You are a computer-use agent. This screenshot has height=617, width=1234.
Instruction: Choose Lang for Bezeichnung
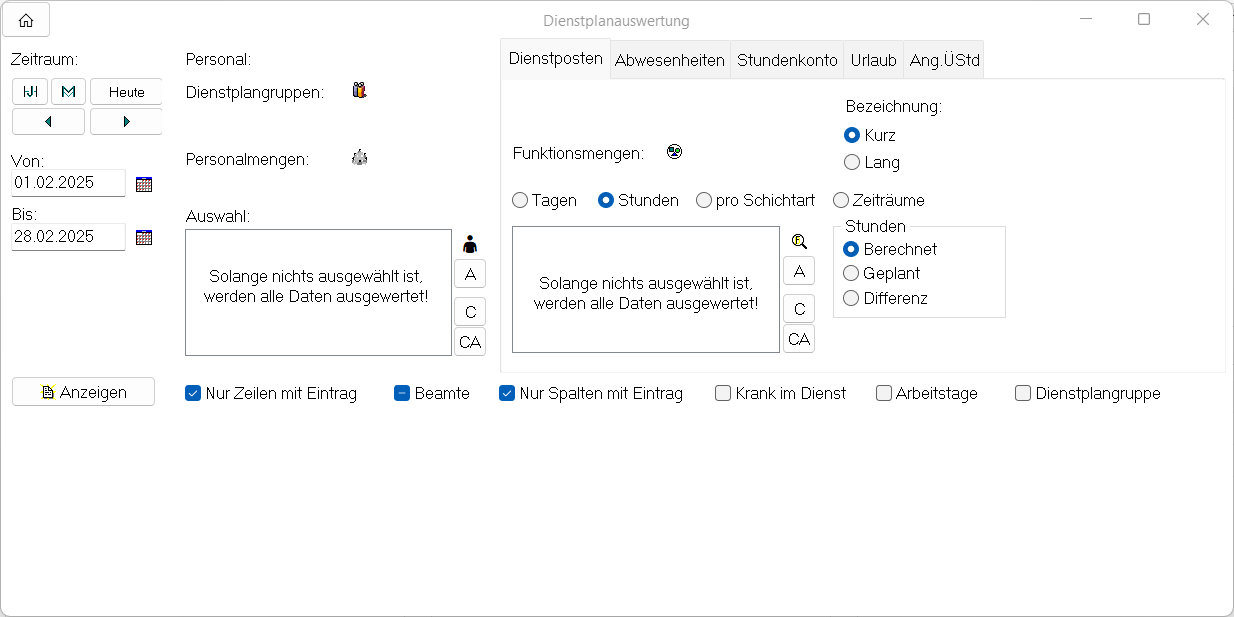point(852,162)
